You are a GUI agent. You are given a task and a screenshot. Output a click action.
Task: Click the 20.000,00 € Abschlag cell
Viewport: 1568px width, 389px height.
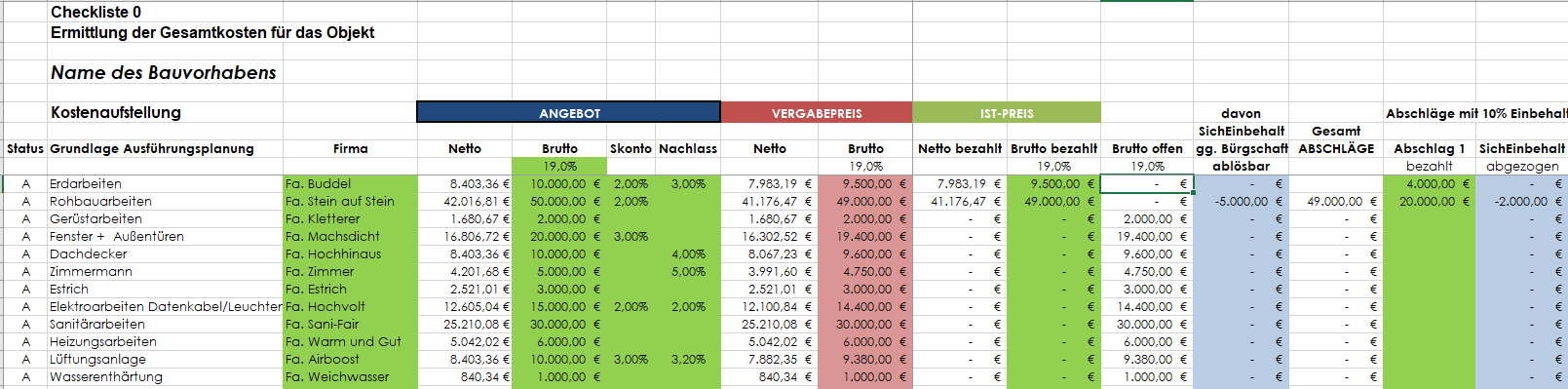[1429, 201]
